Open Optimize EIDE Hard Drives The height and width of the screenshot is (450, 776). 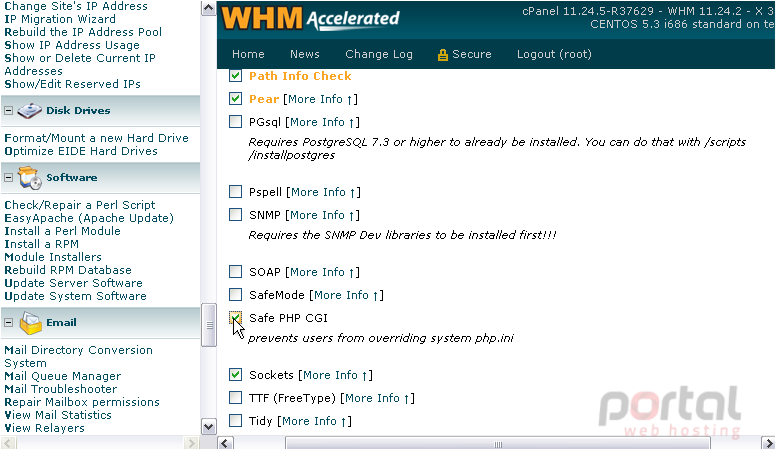(81, 151)
